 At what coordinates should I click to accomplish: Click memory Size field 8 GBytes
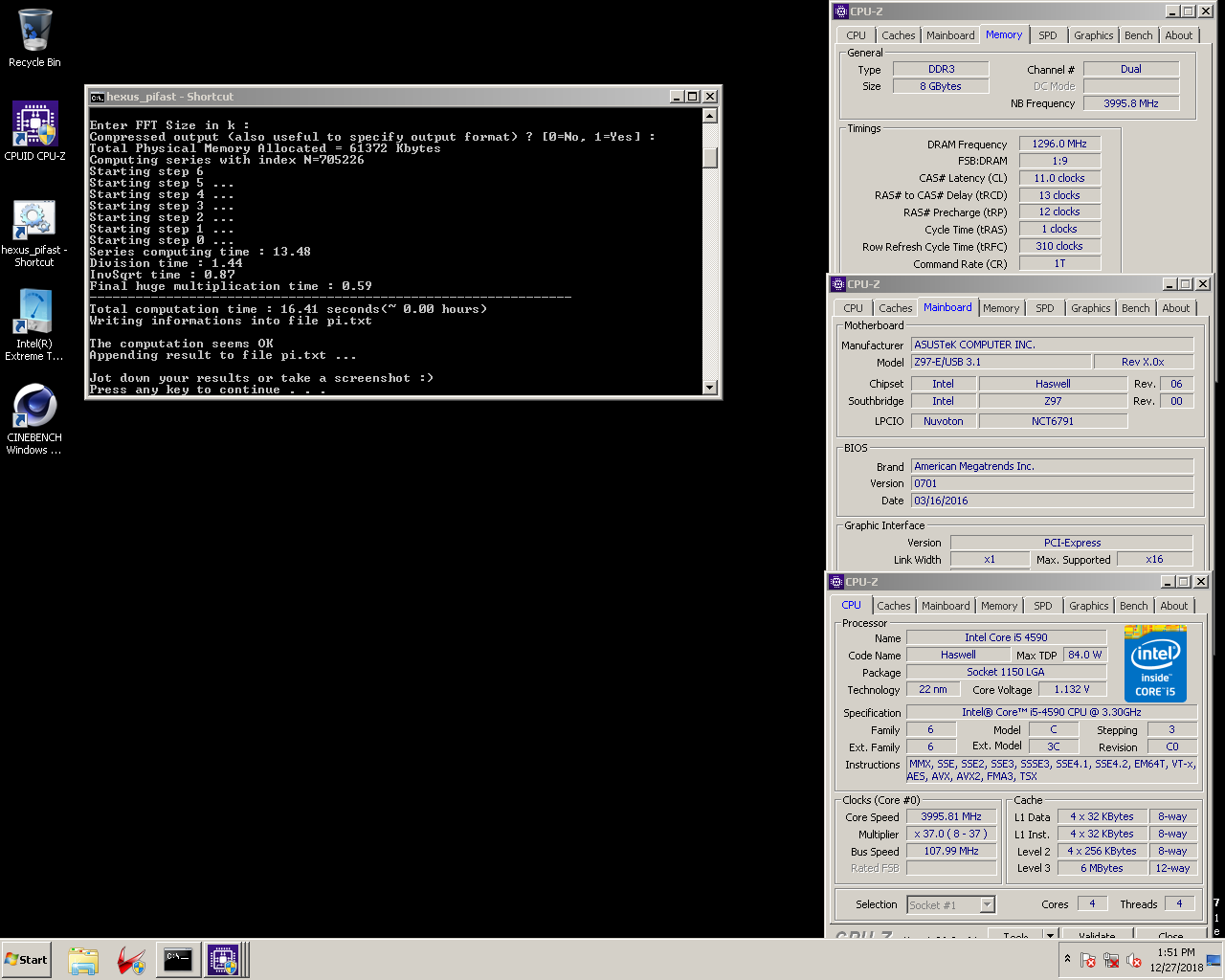point(941,86)
